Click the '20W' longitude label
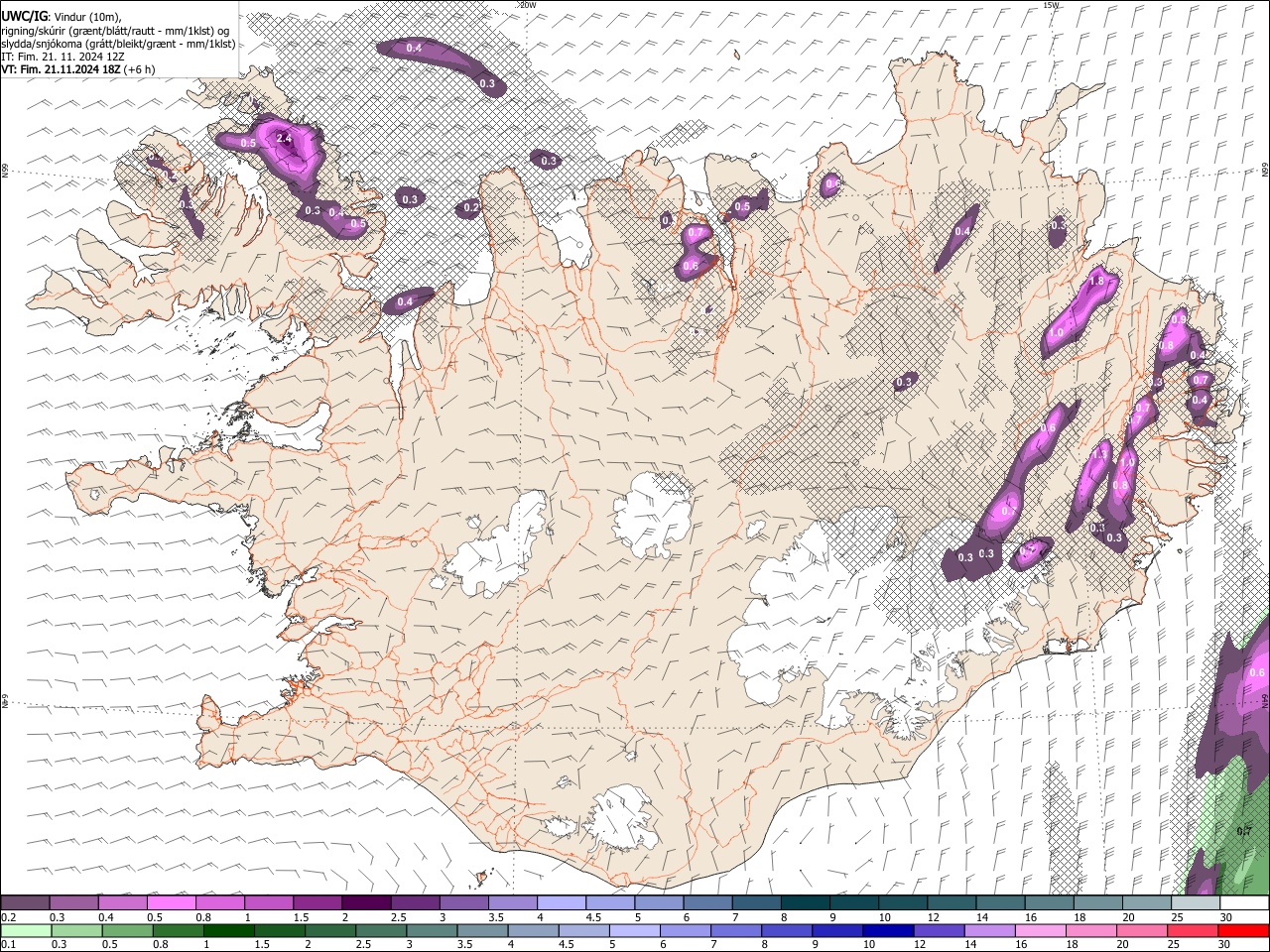The image size is (1270, 952). click(528, 5)
